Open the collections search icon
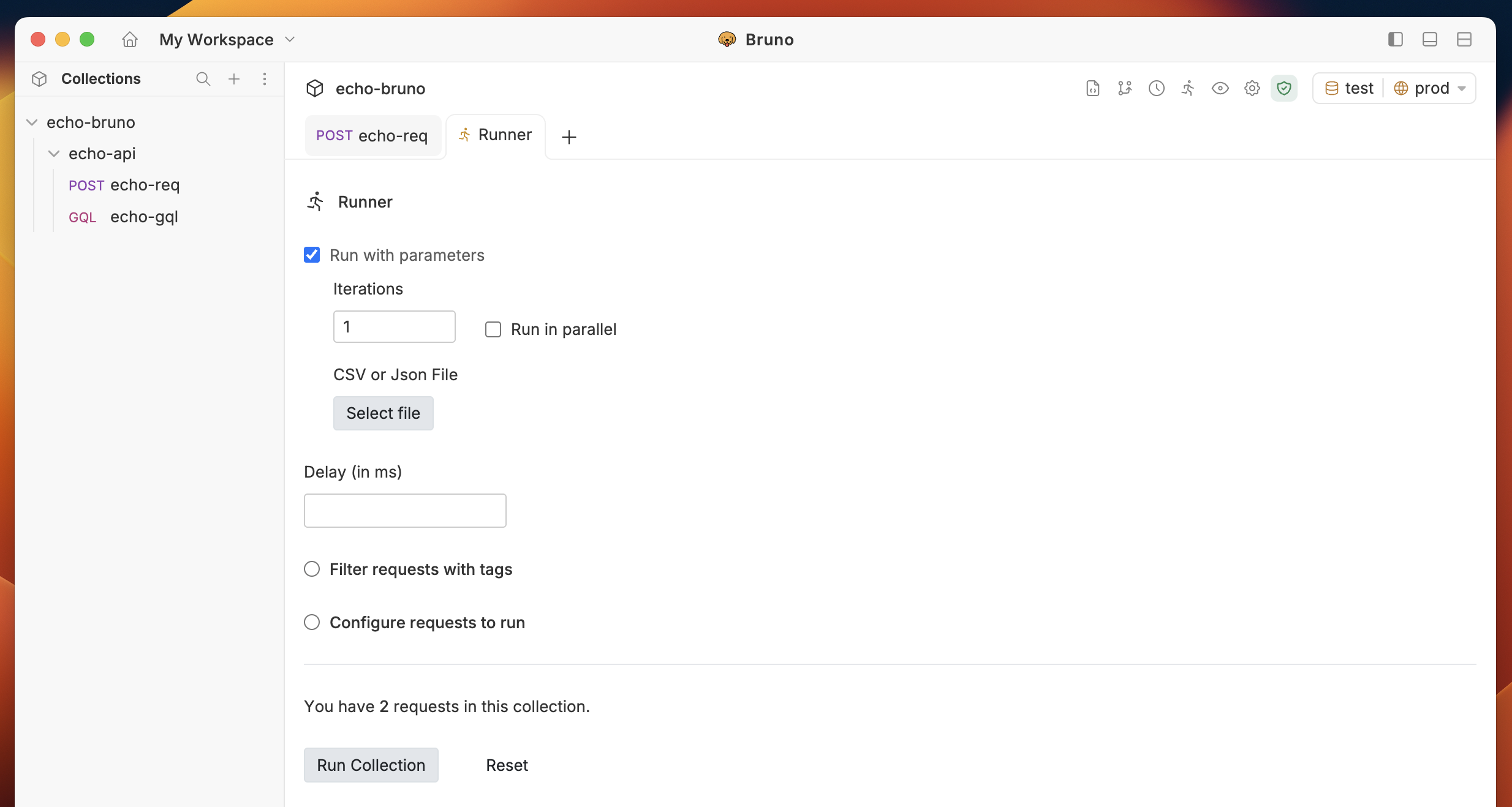Screen dimensions: 1512x807 click(203, 79)
